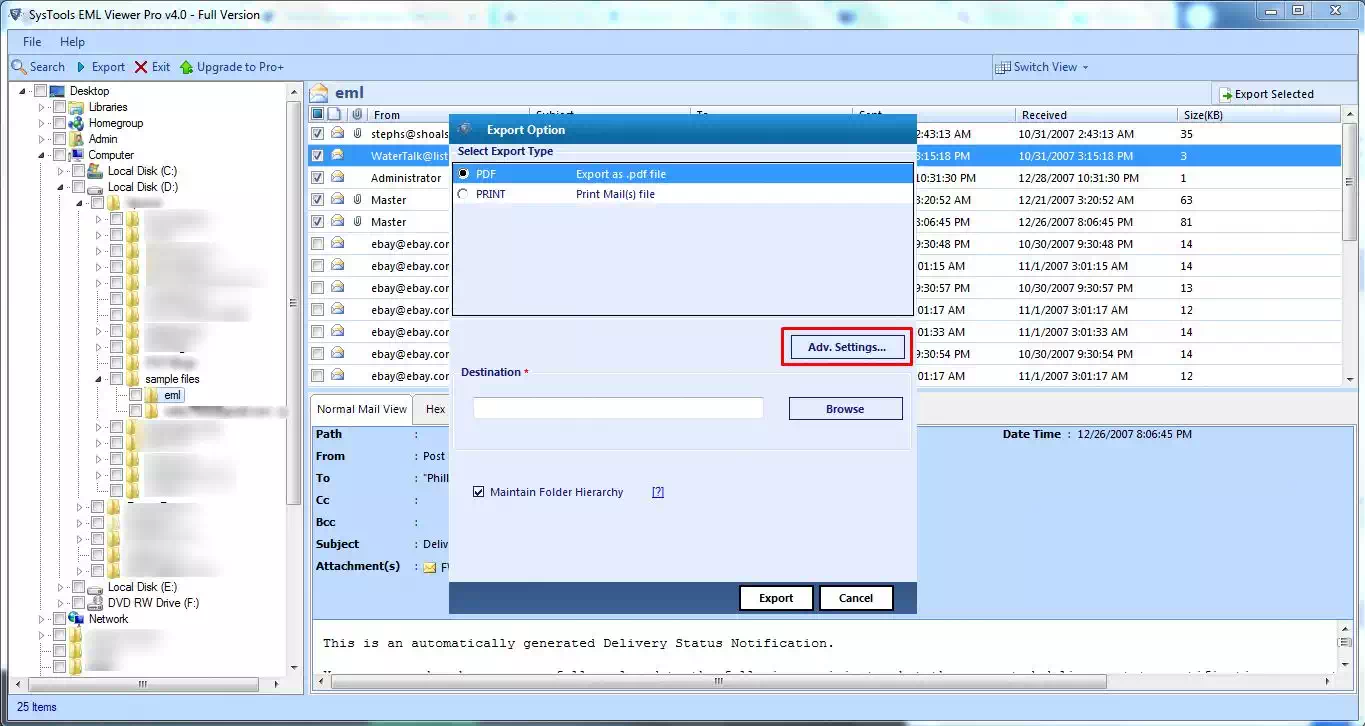
Task: Click the DVD RW Drive (F:) icon
Action: click(x=95, y=603)
